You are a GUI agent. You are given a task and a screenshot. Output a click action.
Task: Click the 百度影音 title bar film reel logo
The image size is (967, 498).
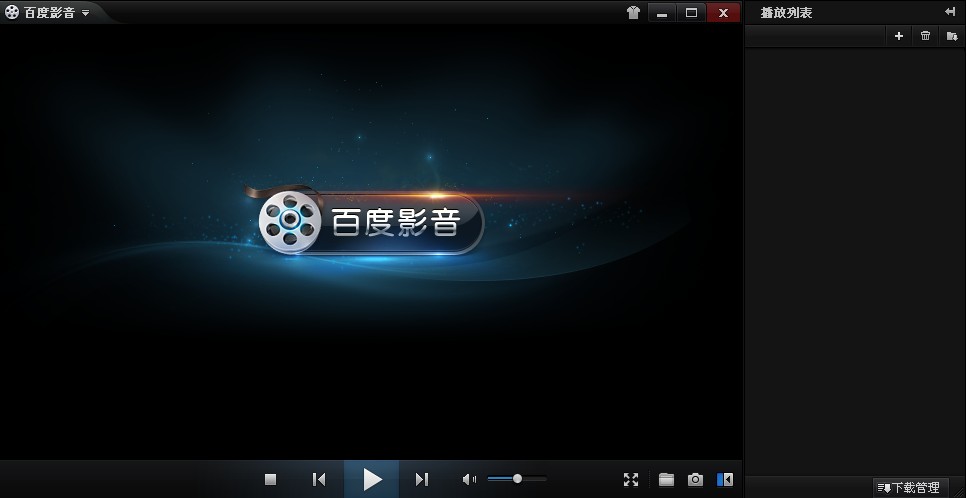[x=12, y=13]
